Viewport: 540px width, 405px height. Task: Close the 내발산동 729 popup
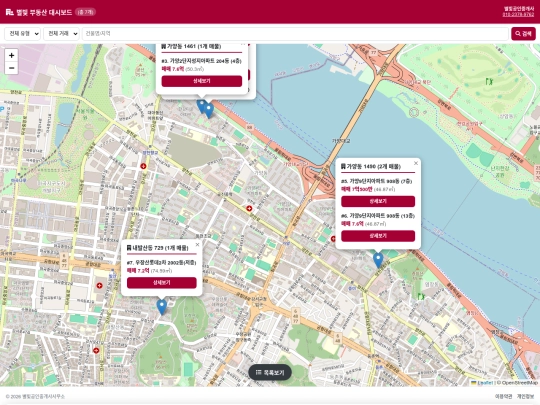(x=197, y=245)
